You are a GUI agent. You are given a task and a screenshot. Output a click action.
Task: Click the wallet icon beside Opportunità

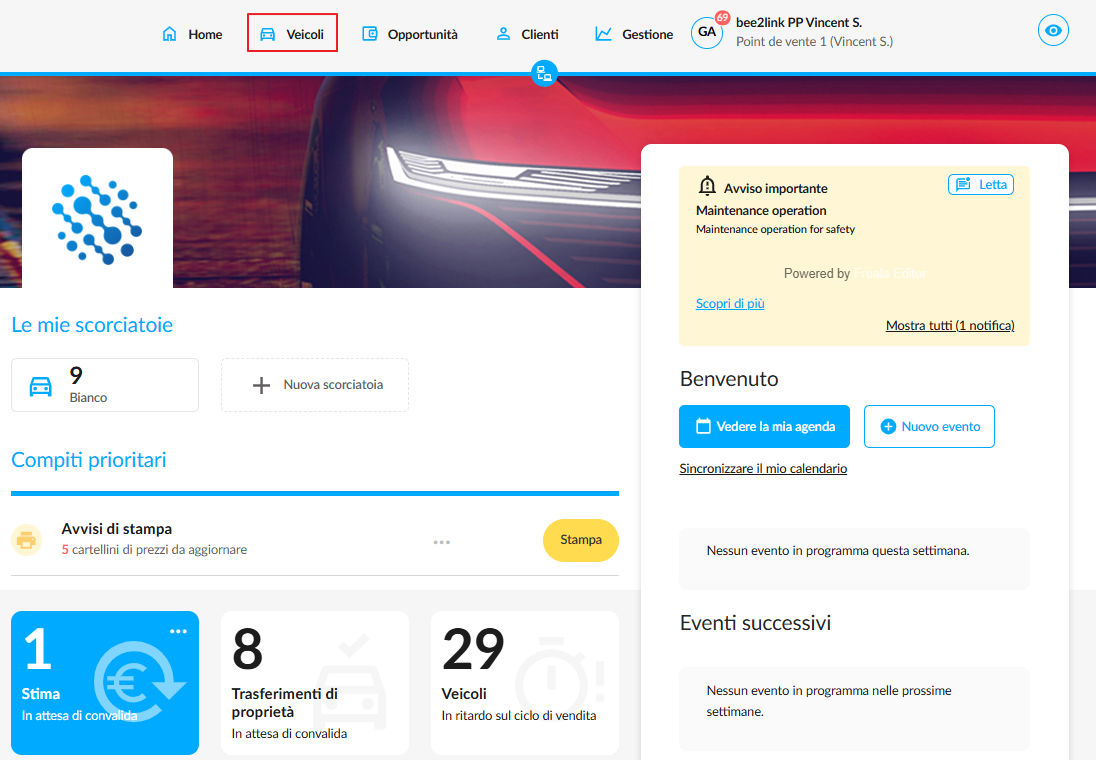coord(370,34)
